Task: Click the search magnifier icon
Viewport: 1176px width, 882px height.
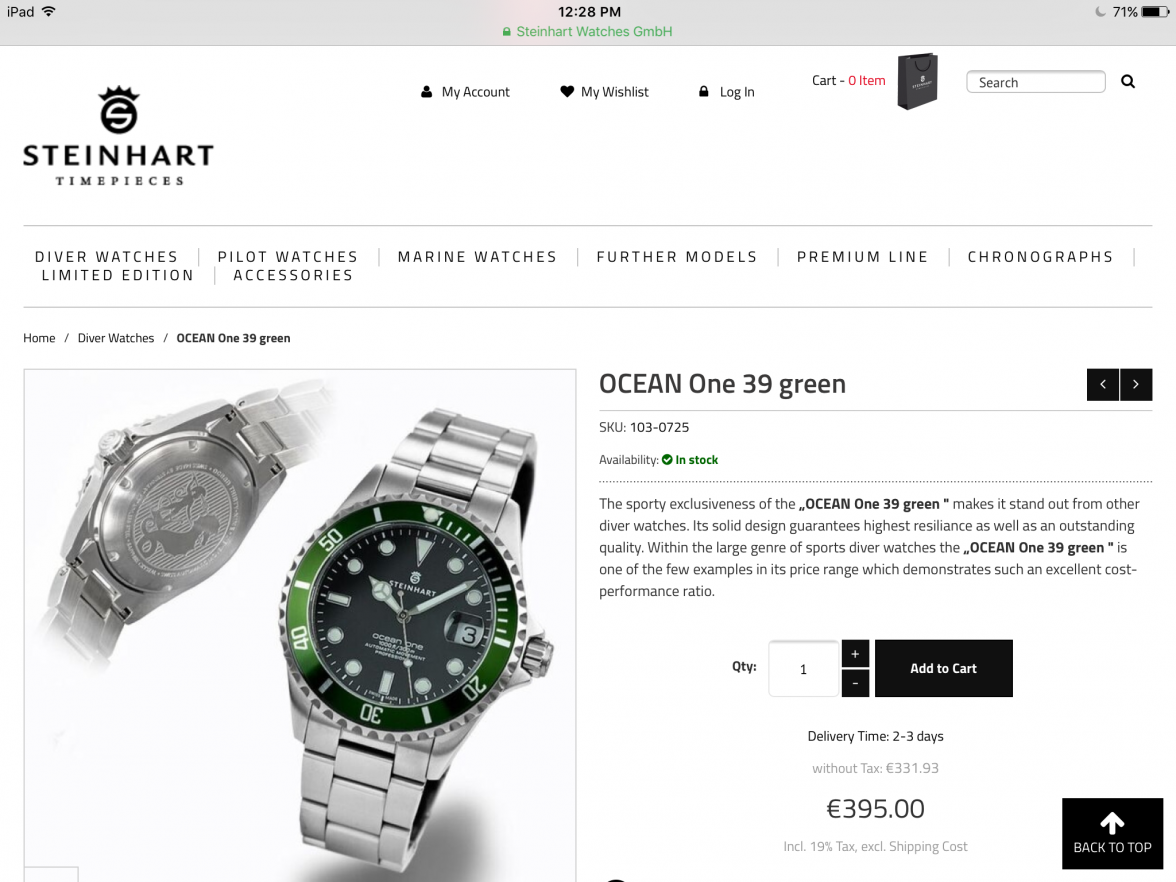Action: (x=1127, y=82)
